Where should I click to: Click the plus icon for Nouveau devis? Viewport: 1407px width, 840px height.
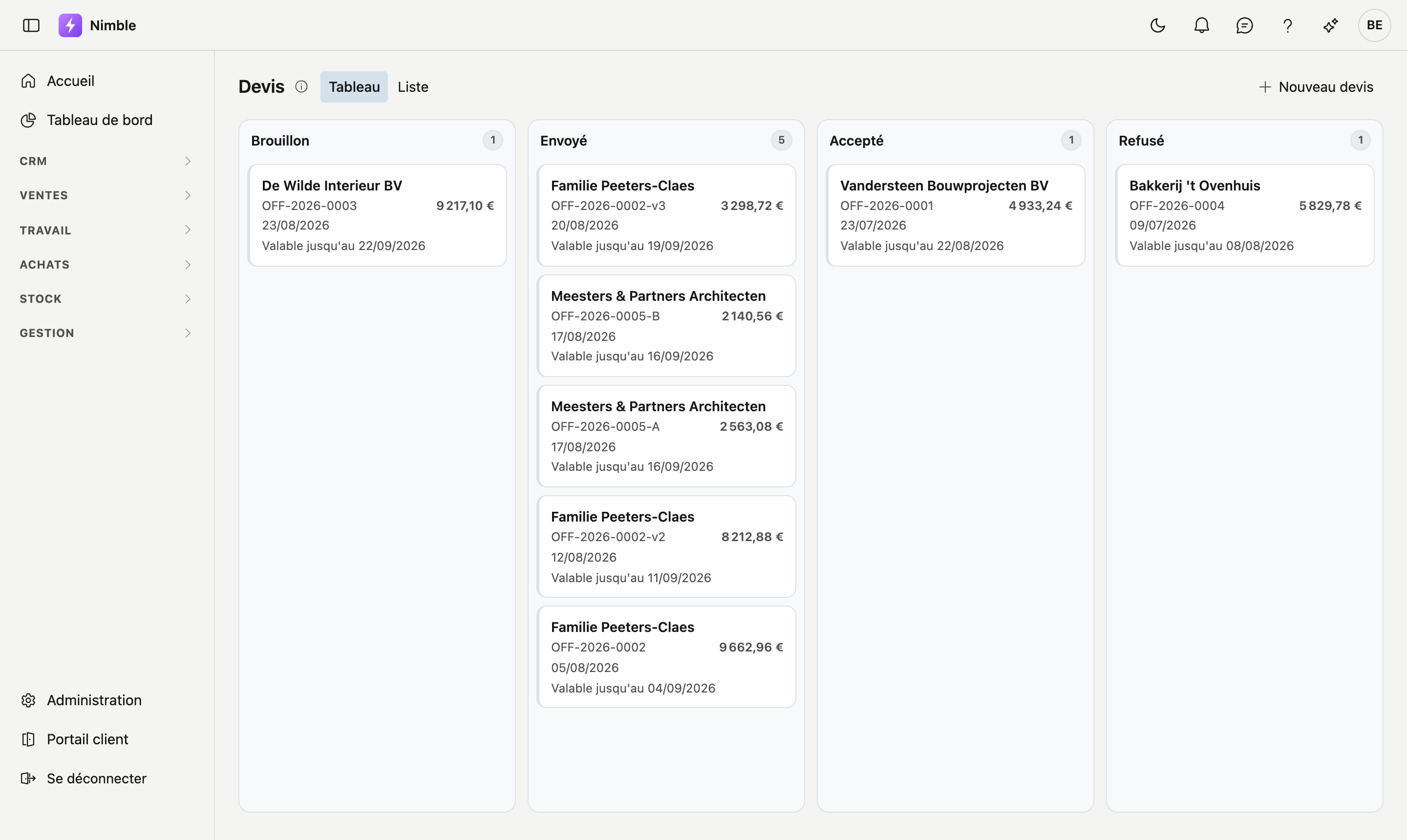coord(1265,86)
